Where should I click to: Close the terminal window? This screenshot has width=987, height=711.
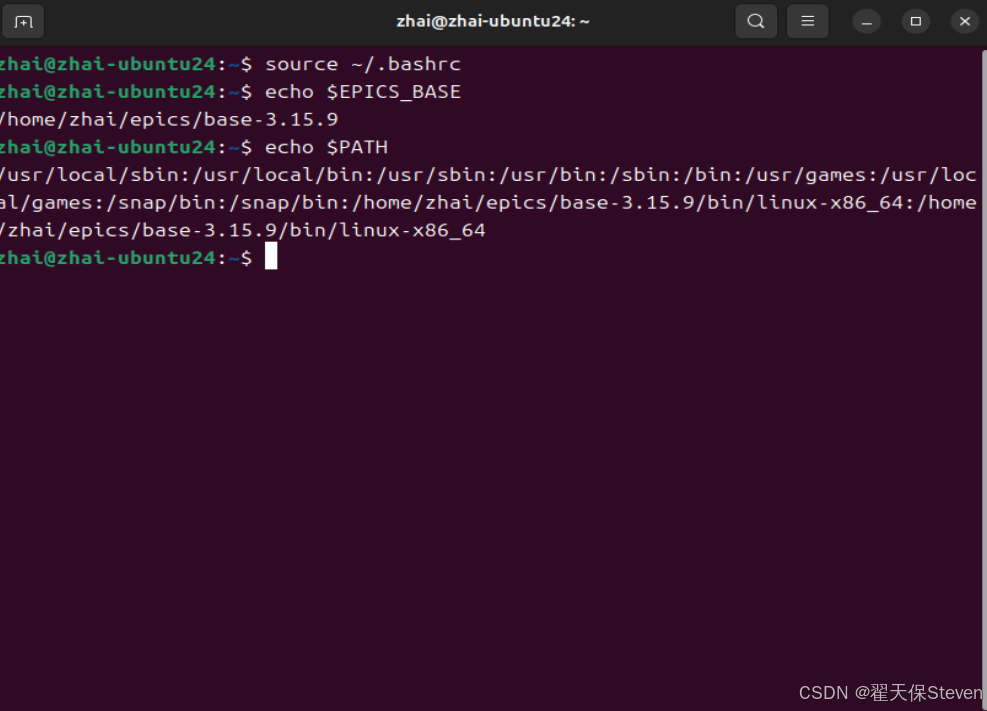965,22
